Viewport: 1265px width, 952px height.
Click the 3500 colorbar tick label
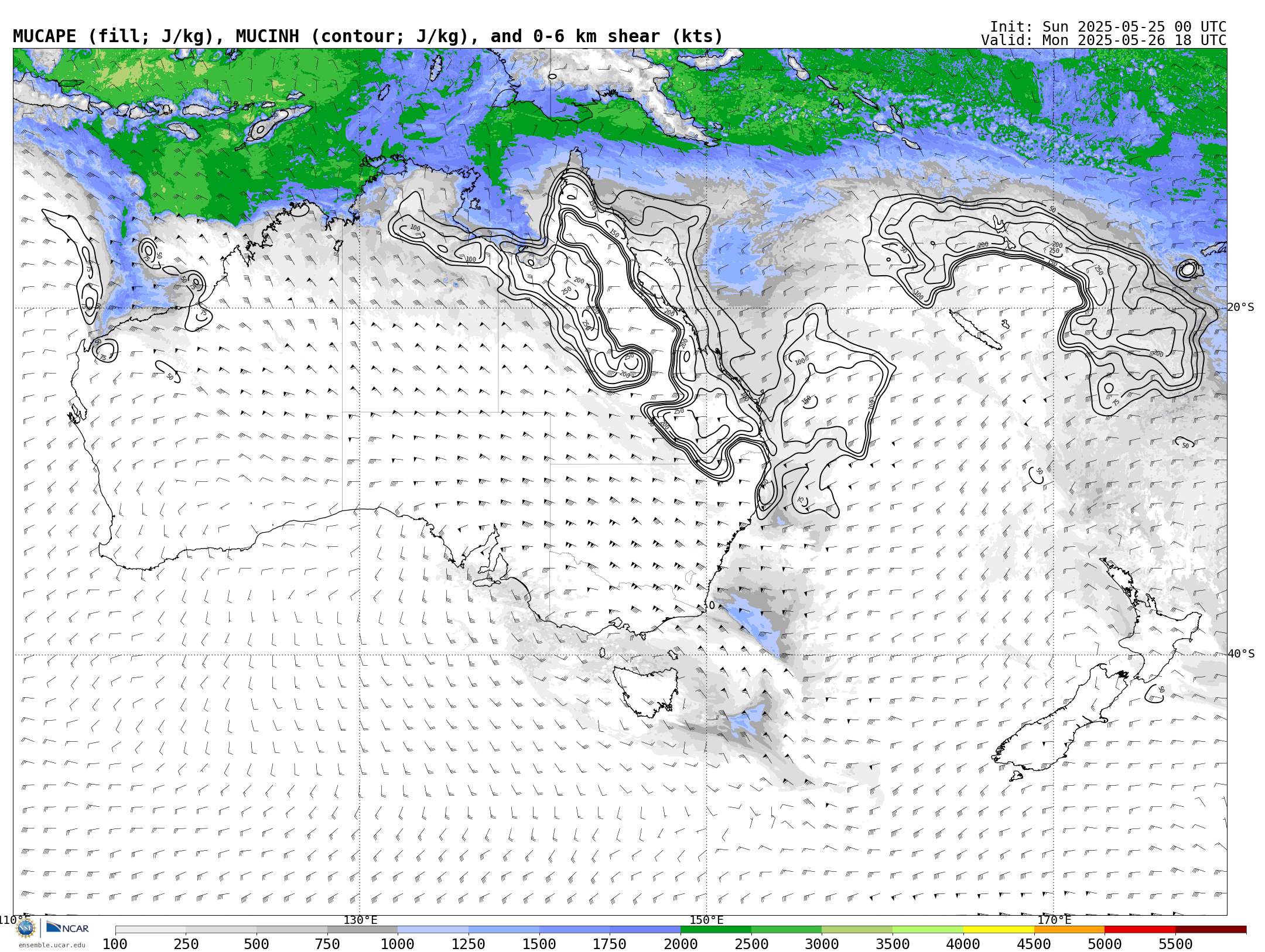click(893, 944)
